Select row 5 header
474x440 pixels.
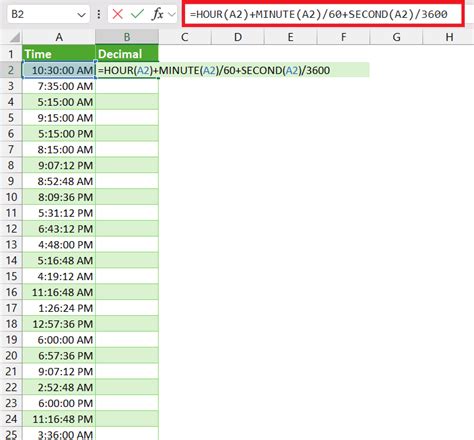(x=11, y=118)
